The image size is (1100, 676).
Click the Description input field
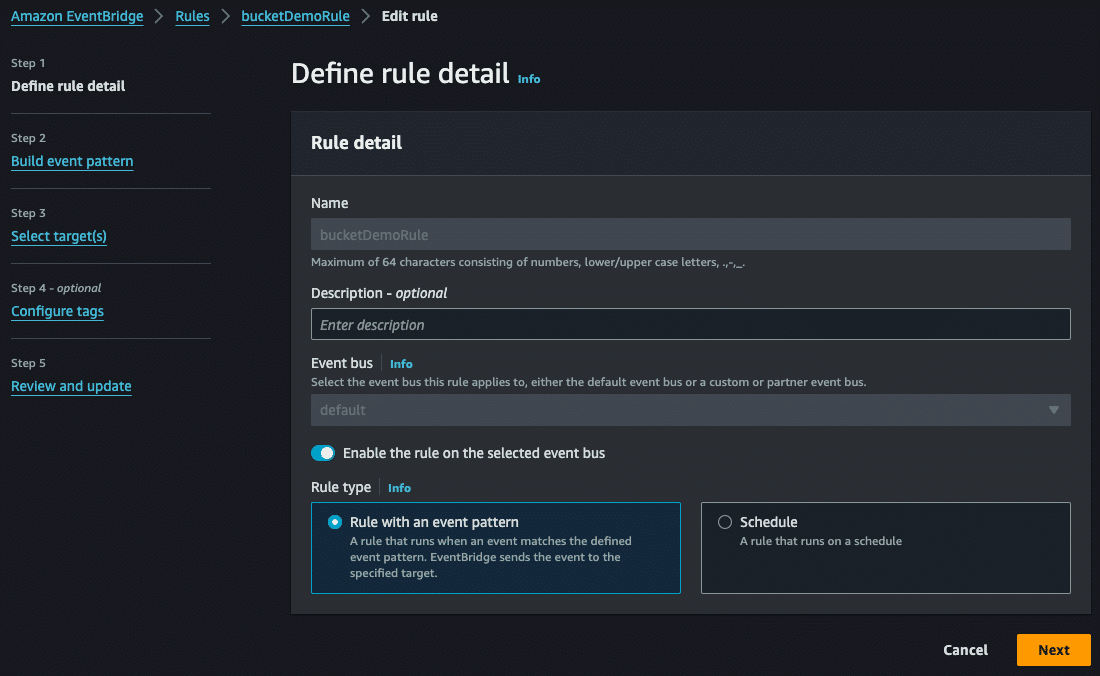point(690,324)
